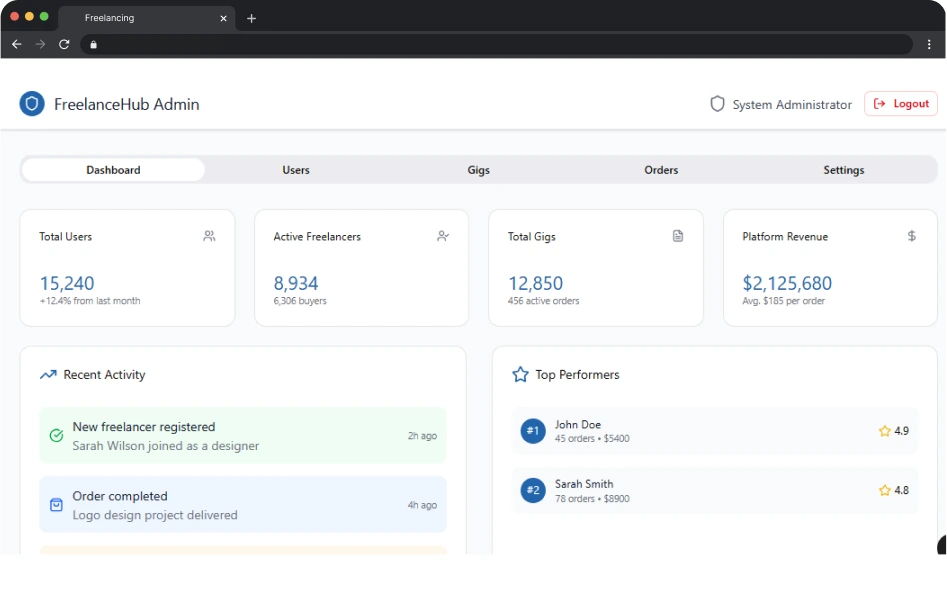Viewport: 947px width, 596px height.
Task: Click the '2h ago' timestamp
Action: 422,436
